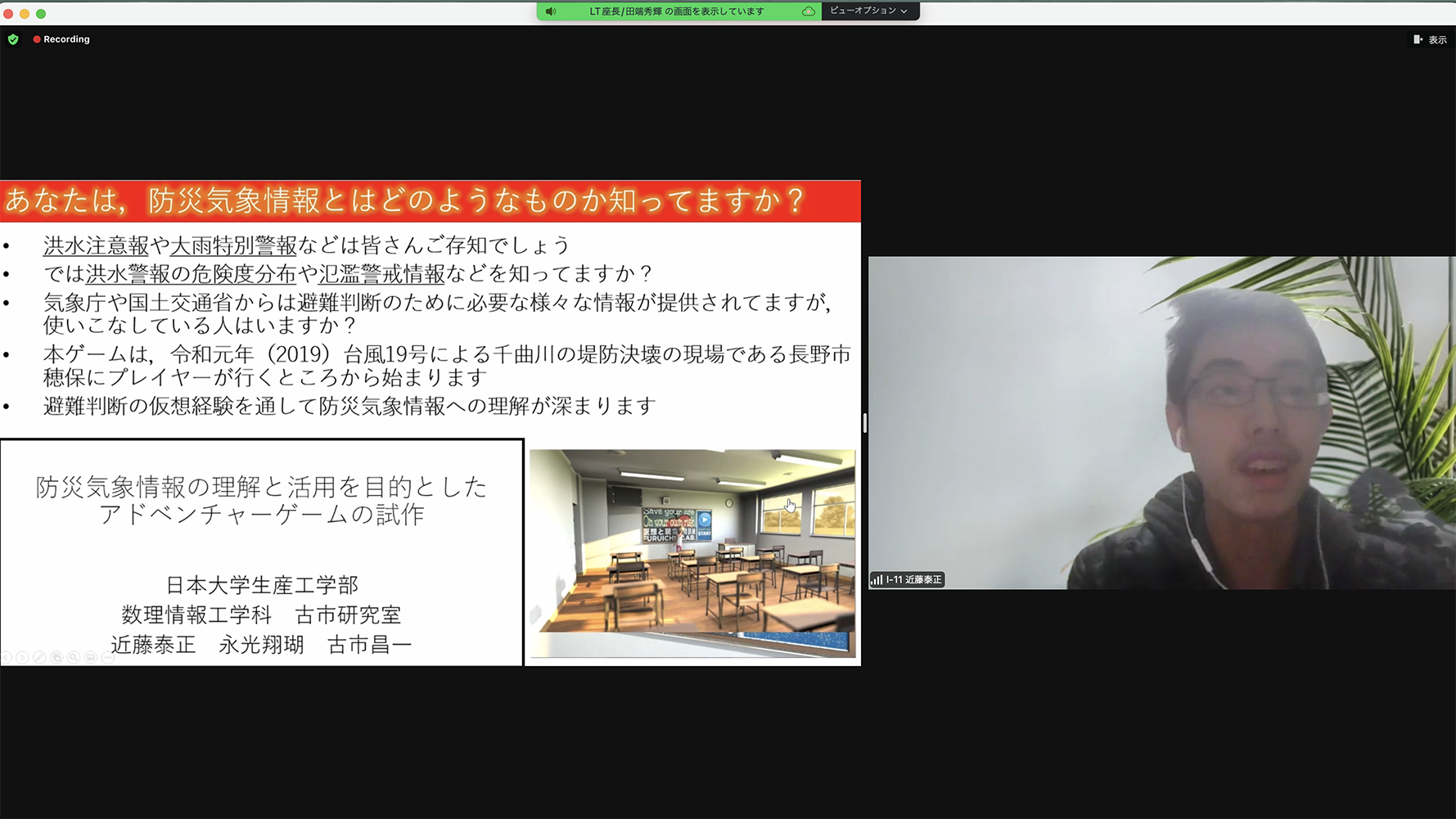This screenshot has width=1456, height=819.
Task: Click the speaker icon in the sharing banner
Action: pyautogui.click(x=551, y=11)
